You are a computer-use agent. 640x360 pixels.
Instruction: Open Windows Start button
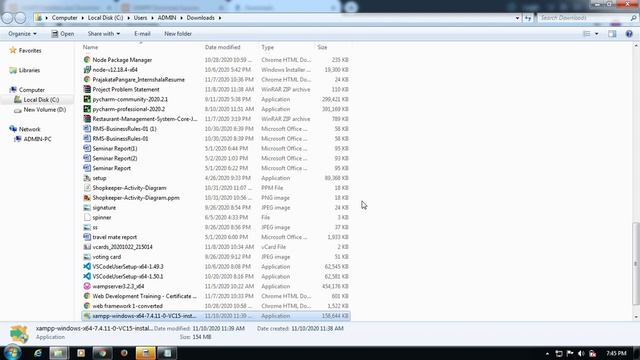(x=12, y=353)
